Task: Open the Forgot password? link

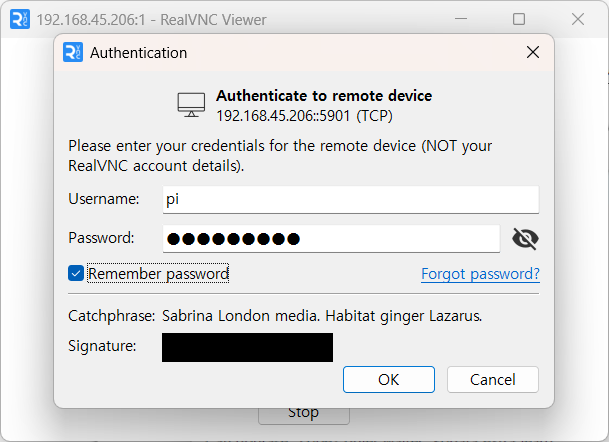Action: click(480, 274)
